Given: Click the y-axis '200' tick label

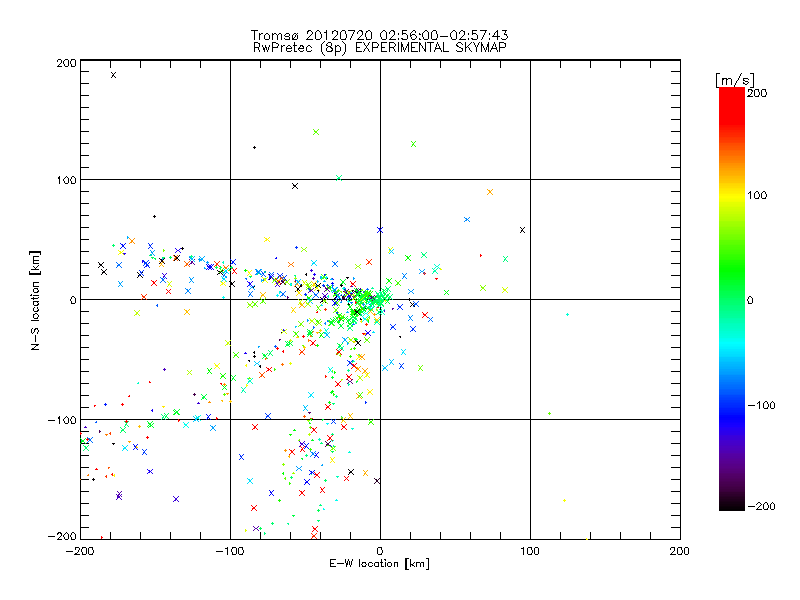Looking at the screenshot, I should point(66,63).
